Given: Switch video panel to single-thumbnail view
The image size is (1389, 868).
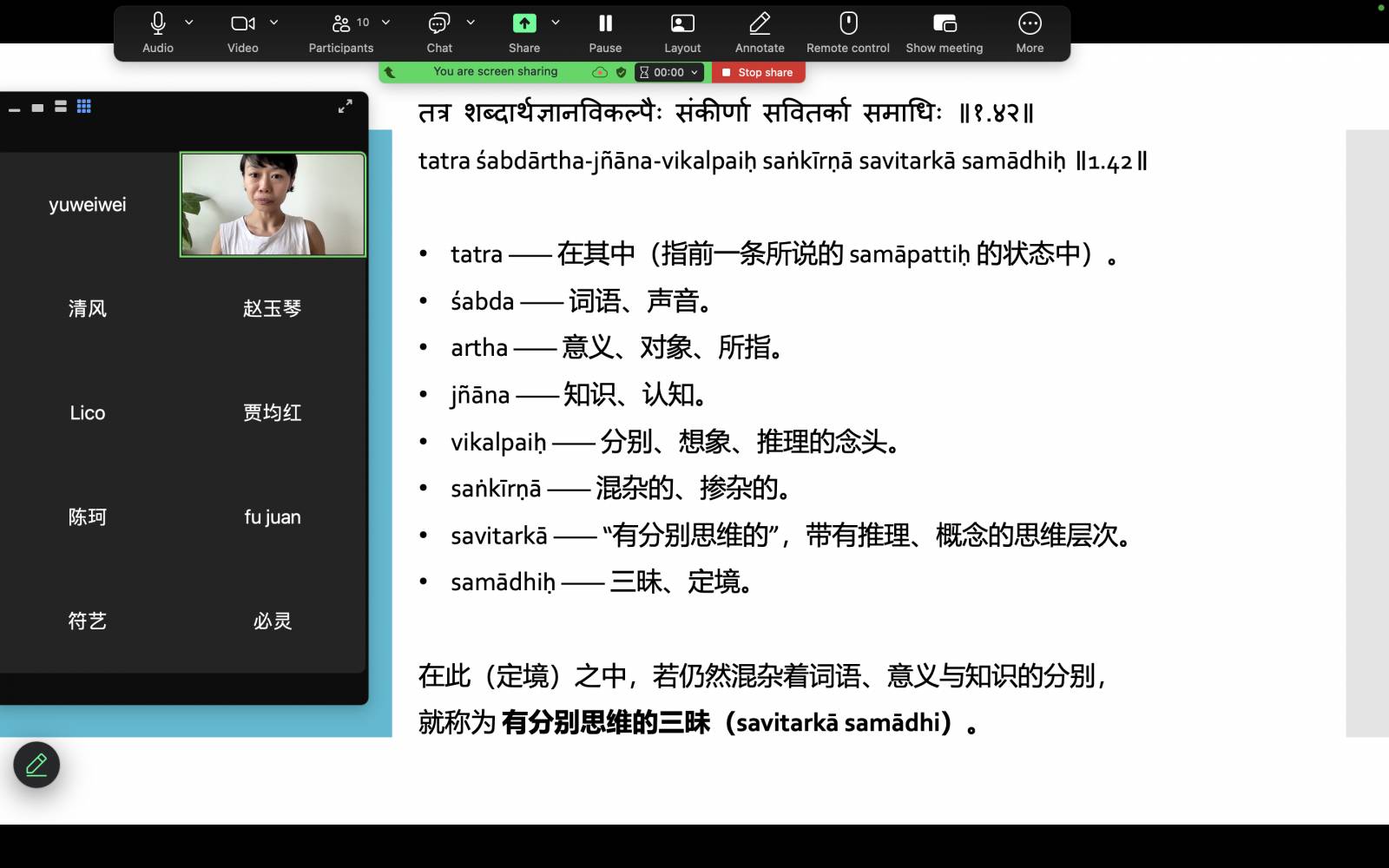Looking at the screenshot, I should (x=37, y=108).
